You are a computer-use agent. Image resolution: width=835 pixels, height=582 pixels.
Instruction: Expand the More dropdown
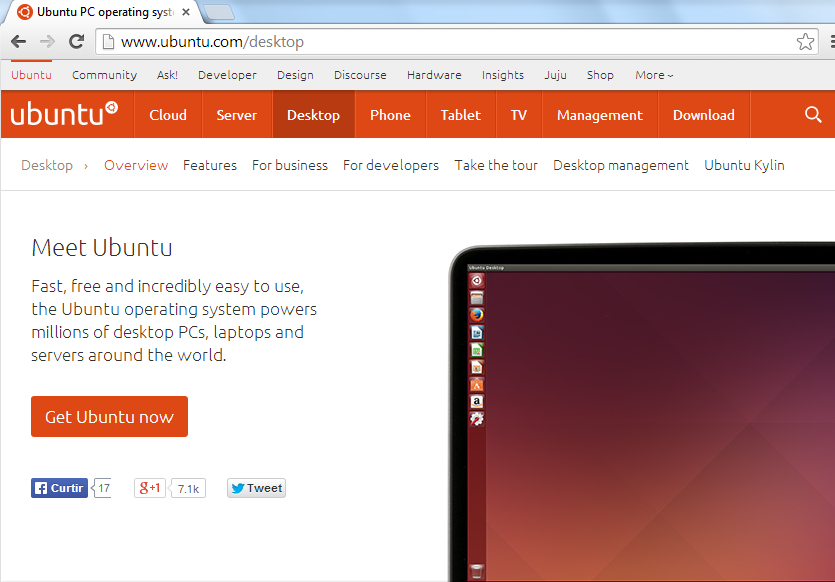654,75
